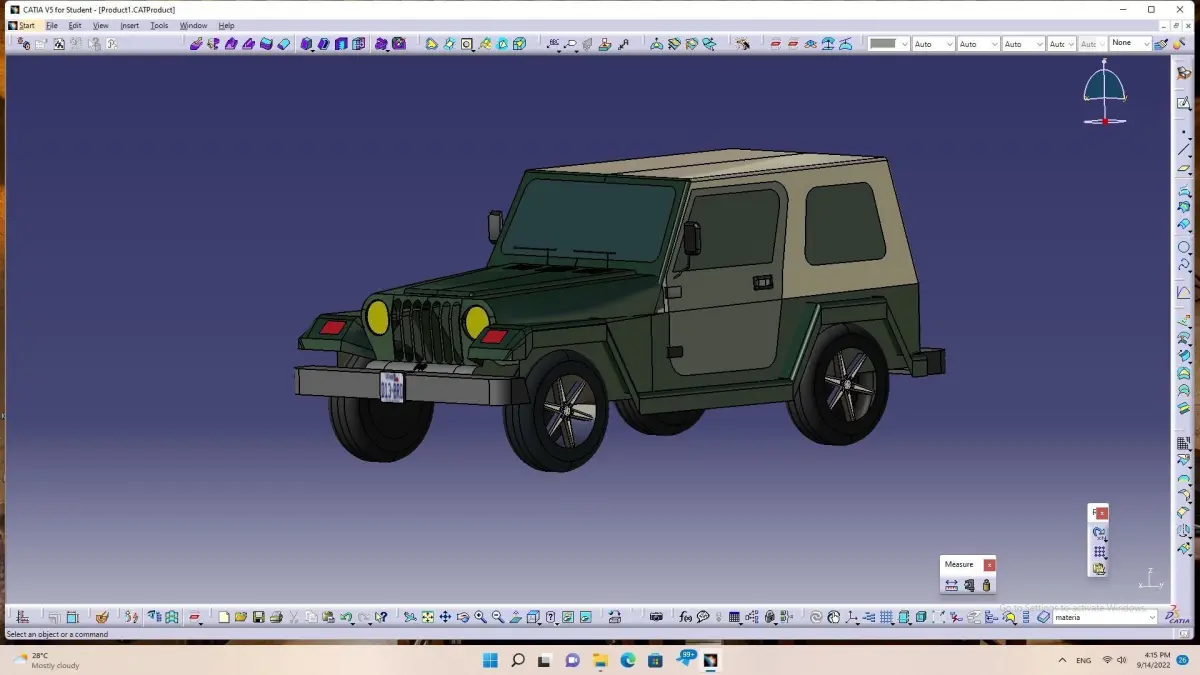Activate the Fly mode view icon
Viewport: 1200px width, 675px height.
(x=410, y=617)
